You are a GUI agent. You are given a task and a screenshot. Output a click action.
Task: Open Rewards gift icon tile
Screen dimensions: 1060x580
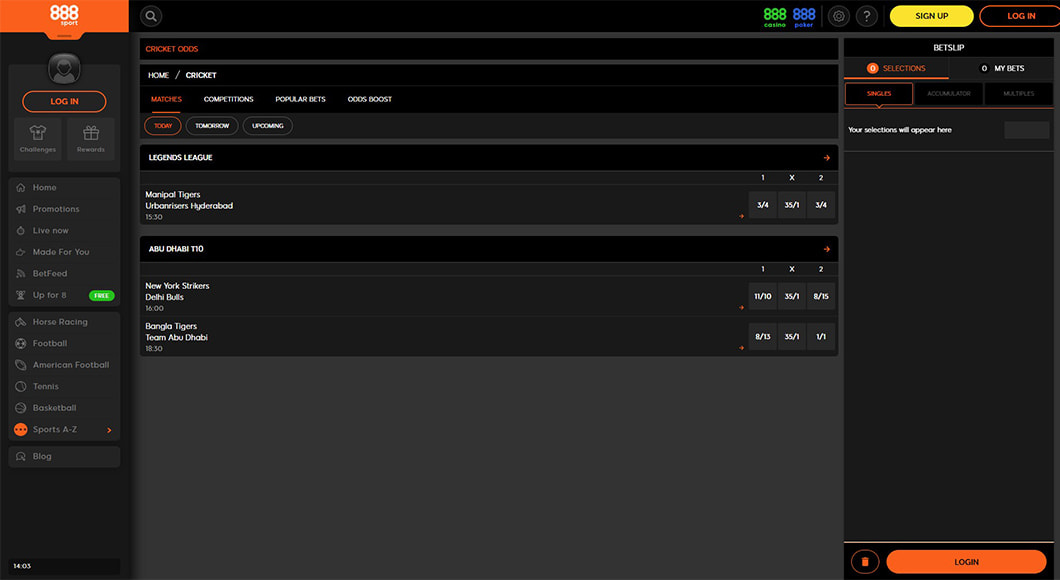tap(91, 139)
